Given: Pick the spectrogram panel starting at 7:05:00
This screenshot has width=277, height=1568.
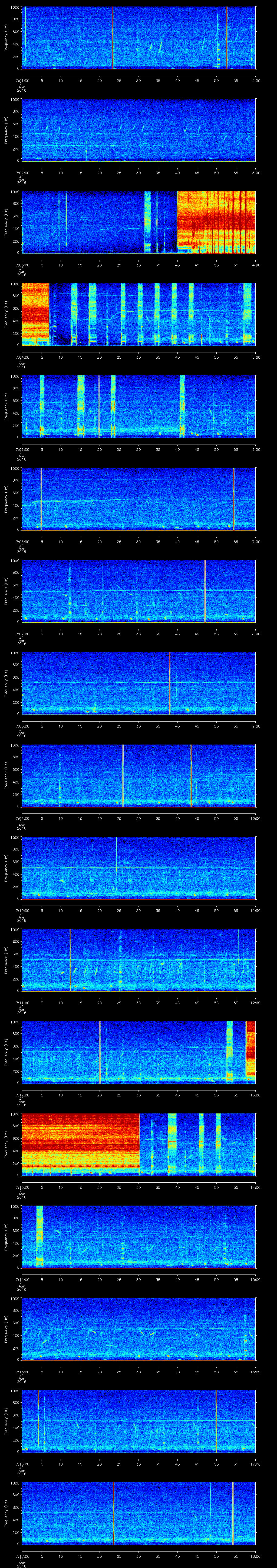Looking at the screenshot, I should coord(138,407).
